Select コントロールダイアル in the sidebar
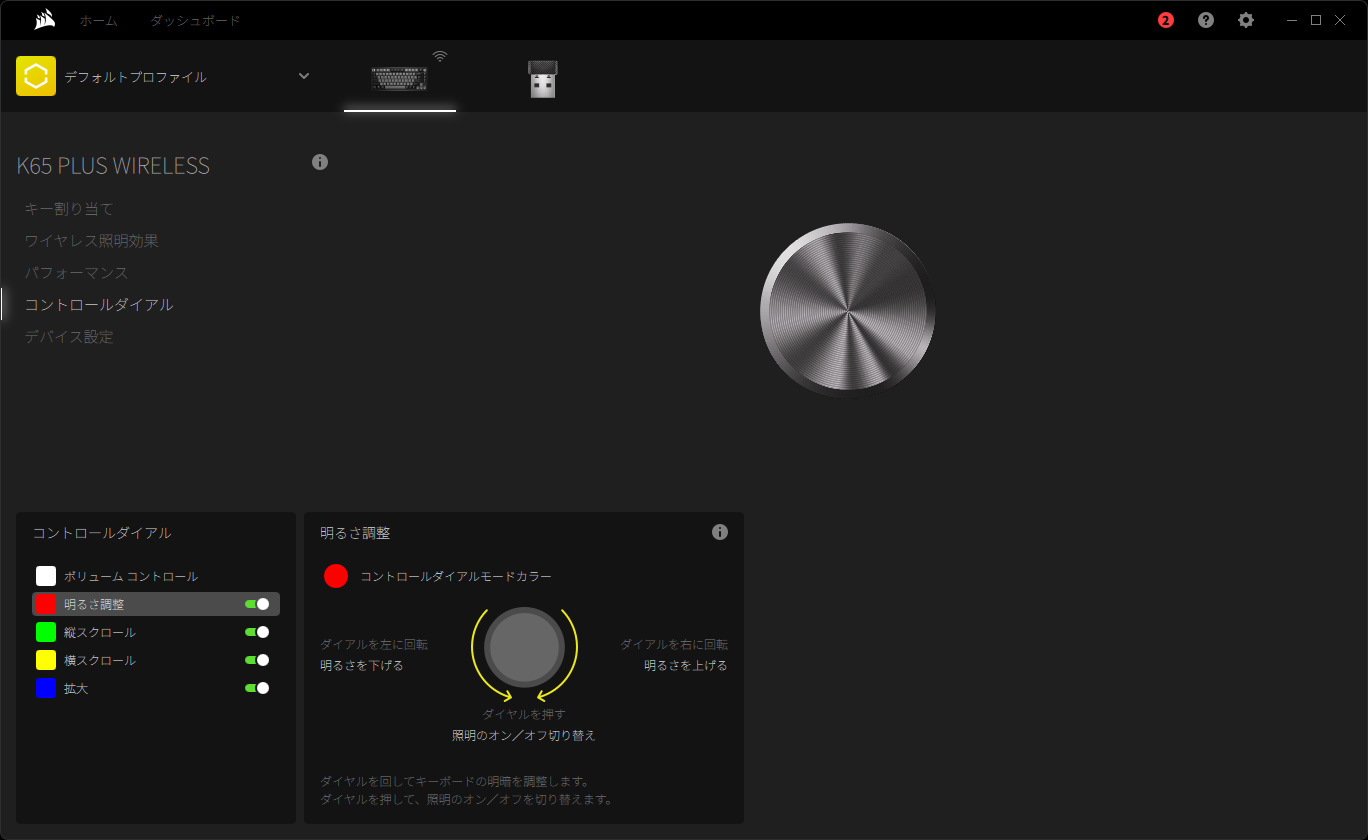This screenshot has height=840, width=1368. click(x=99, y=305)
